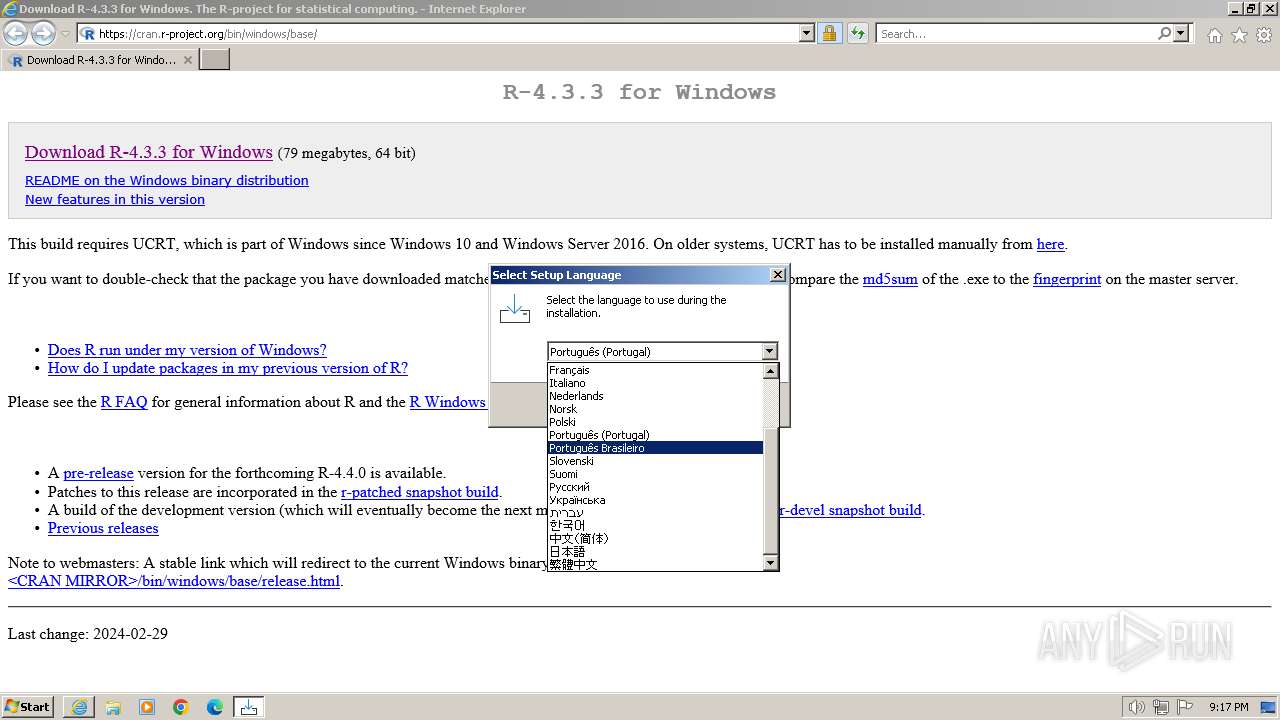Open 'How do I update packages' link
Image resolution: width=1280 pixels, height=720 pixels.
[228, 368]
